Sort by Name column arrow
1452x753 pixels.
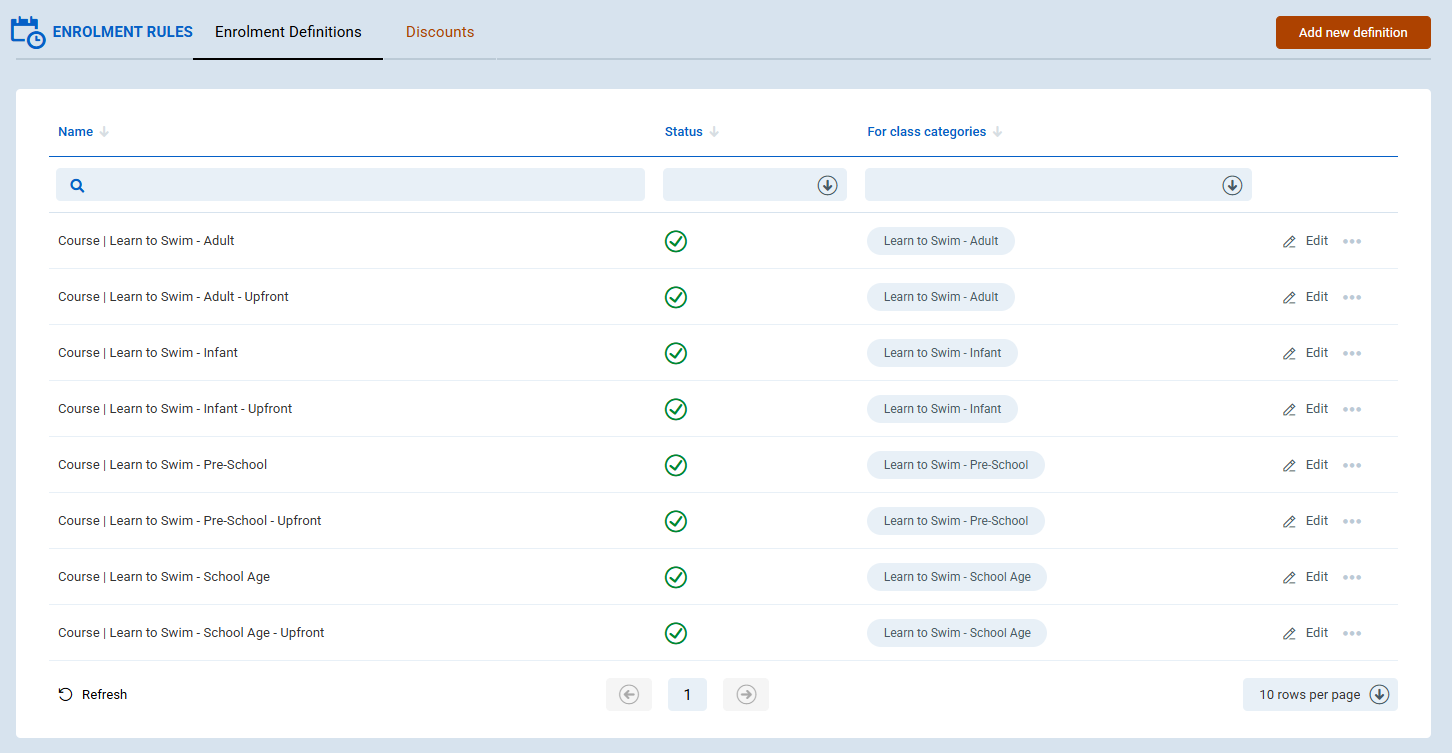click(105, 132)
